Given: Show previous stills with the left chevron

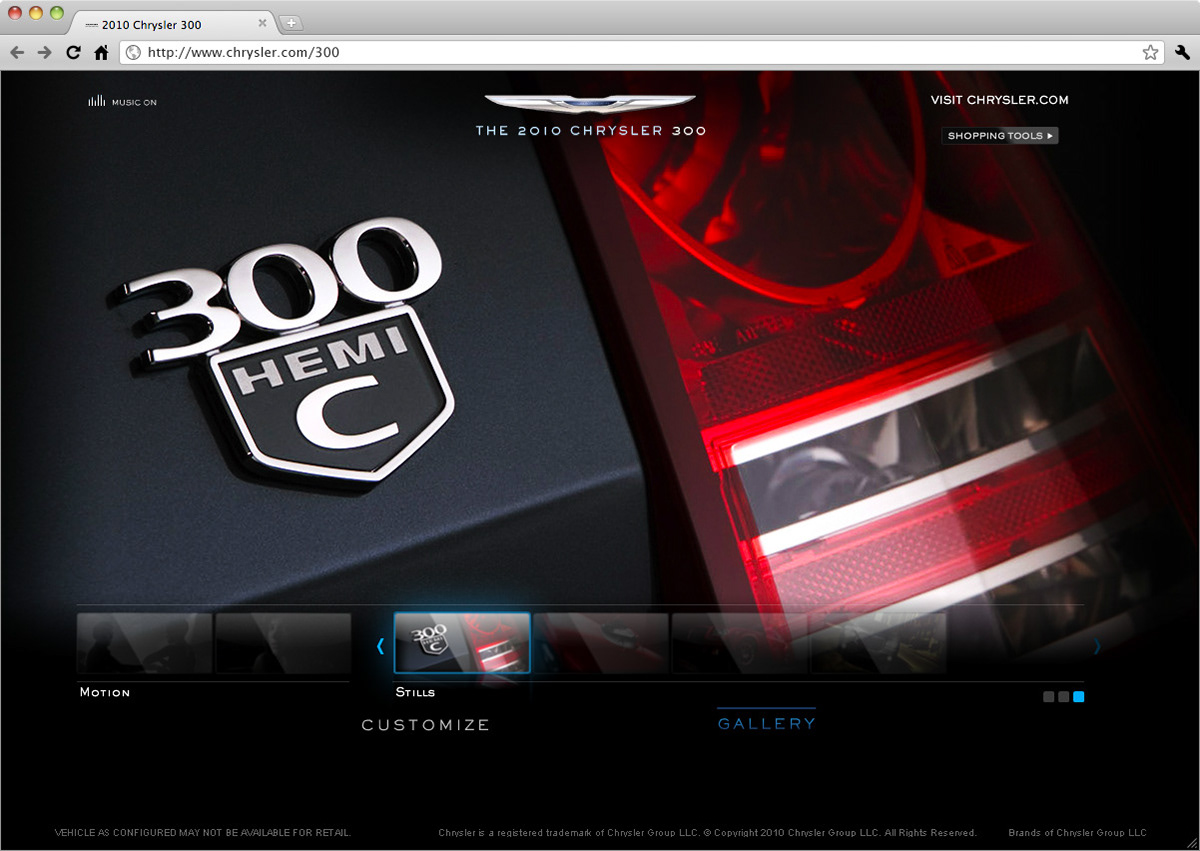Looking at the screenshot, I should point(380,646).
